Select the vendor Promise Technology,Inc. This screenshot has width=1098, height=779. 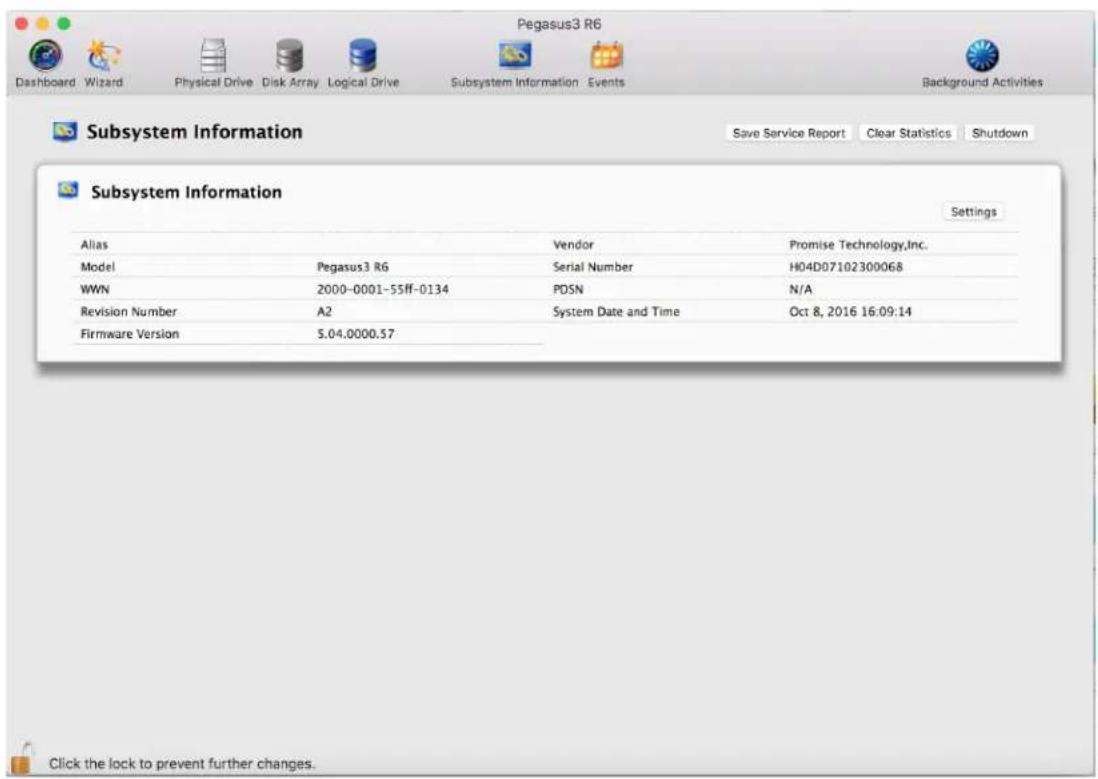[858, 244]
